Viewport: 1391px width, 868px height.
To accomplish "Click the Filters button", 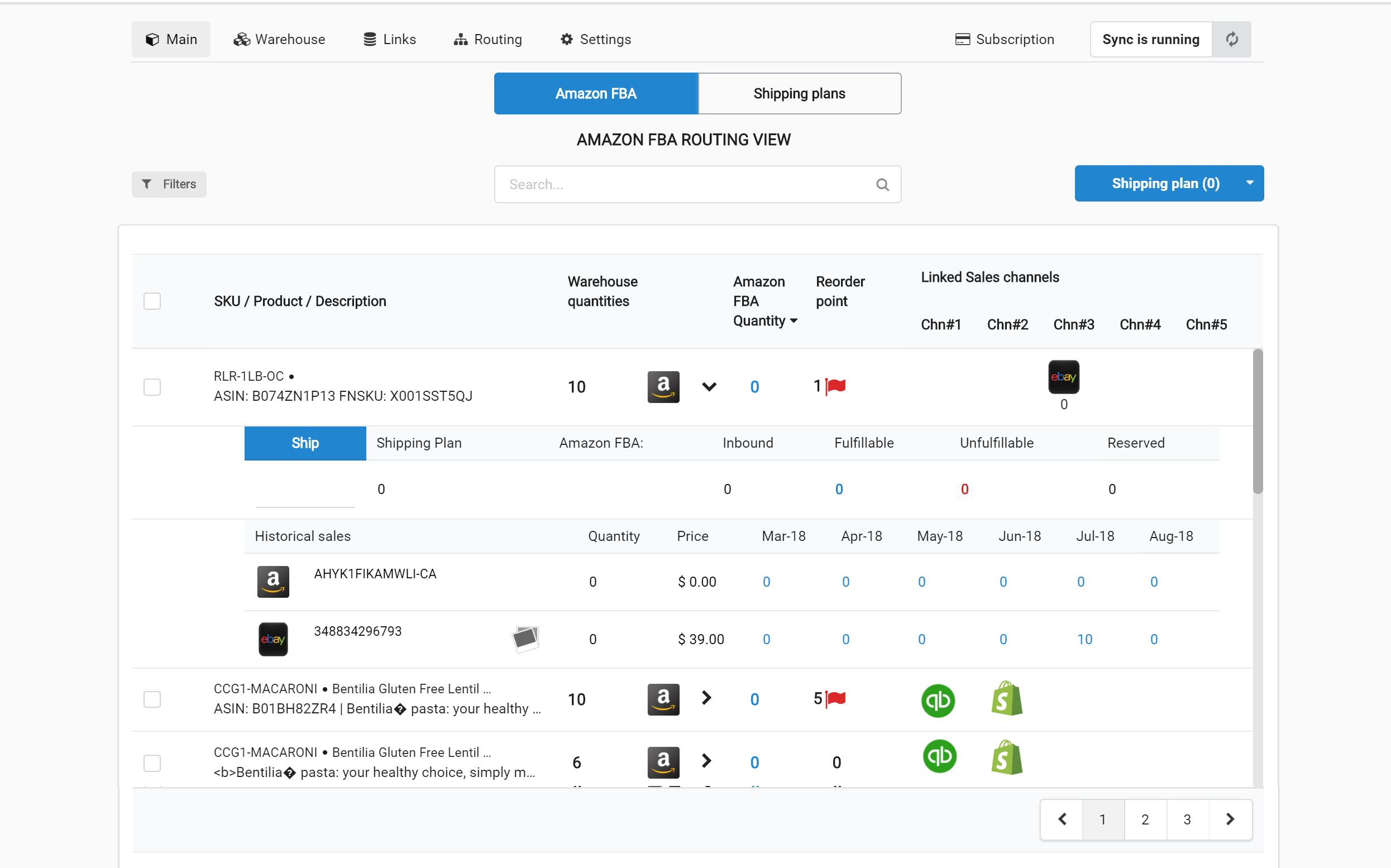I will 169,184.
